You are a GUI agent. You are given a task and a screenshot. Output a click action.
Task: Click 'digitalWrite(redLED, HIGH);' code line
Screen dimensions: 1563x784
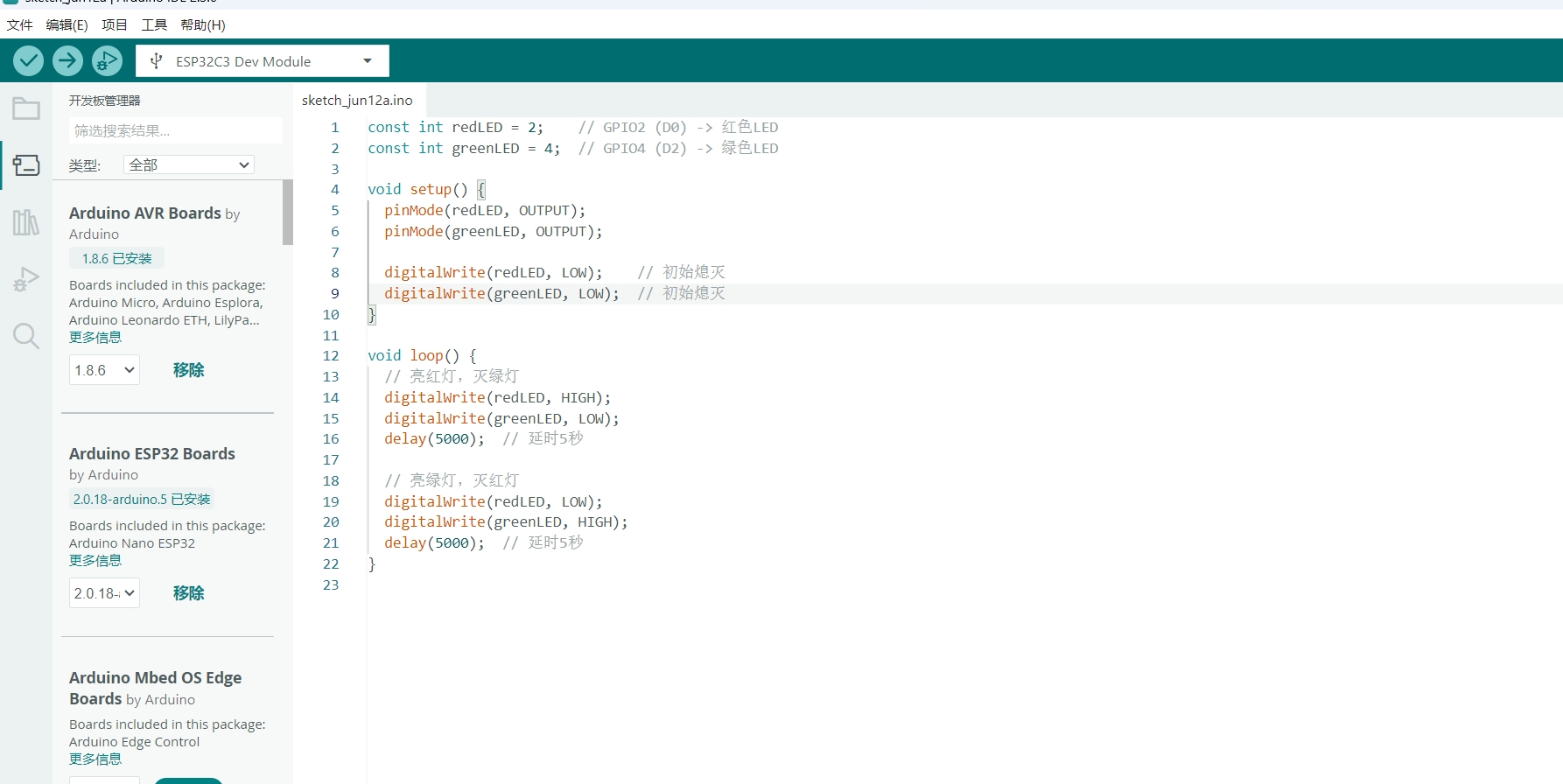point(498,398)
